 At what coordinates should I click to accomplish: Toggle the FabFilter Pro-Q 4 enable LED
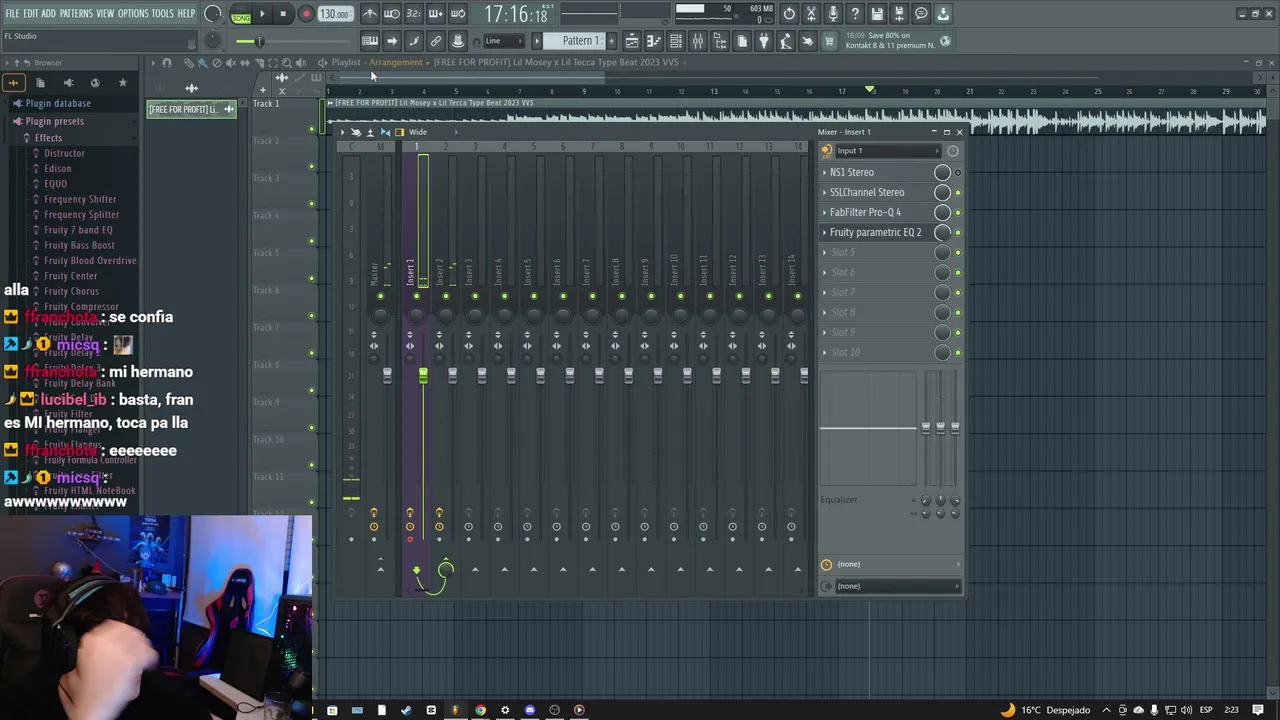pyautogui.click(x=958, y=212)
